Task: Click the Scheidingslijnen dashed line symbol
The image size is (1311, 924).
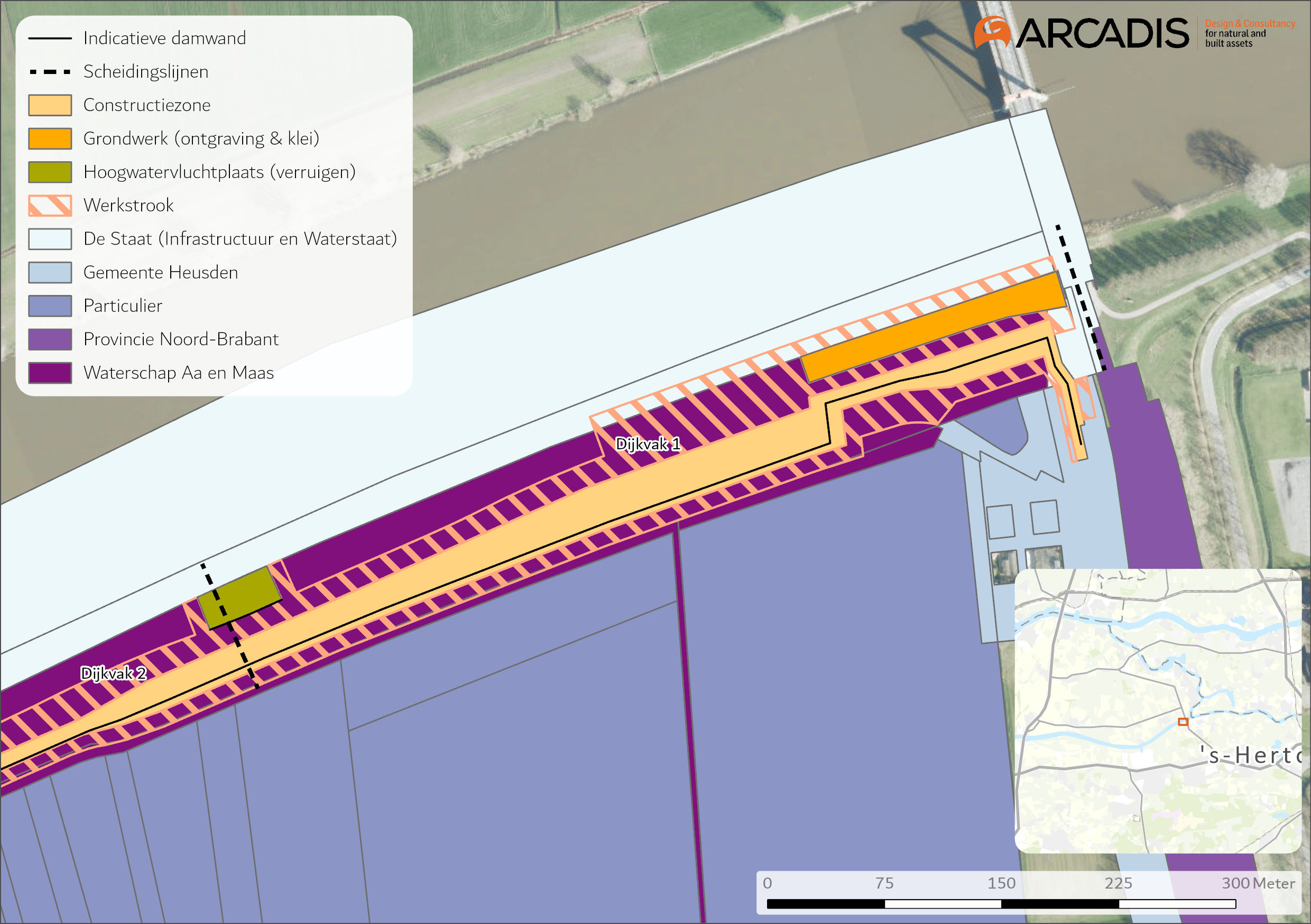Action: [50, 72]
